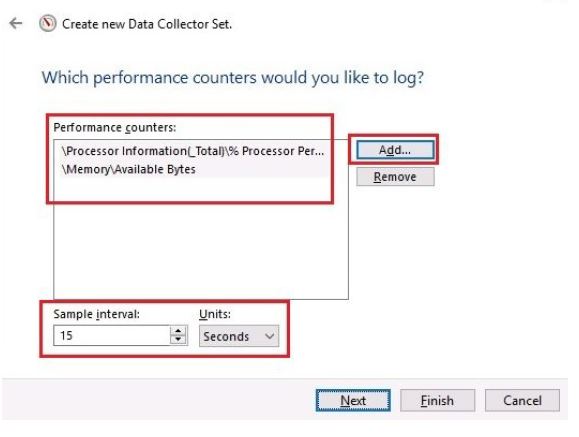Decrease the sample interval value
The height and width of the screenshot is (437, 579).
178,339
